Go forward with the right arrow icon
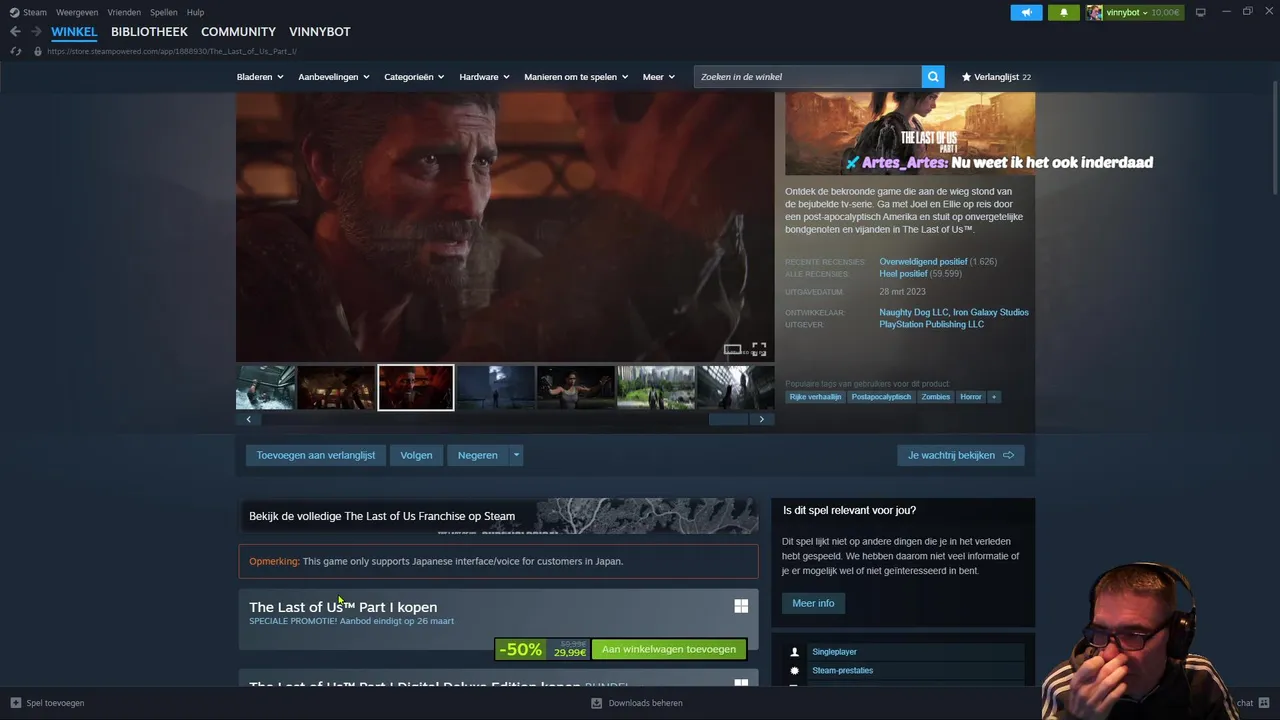Image resolution: width=1280 pixels, height=720 pixels. 36,32
